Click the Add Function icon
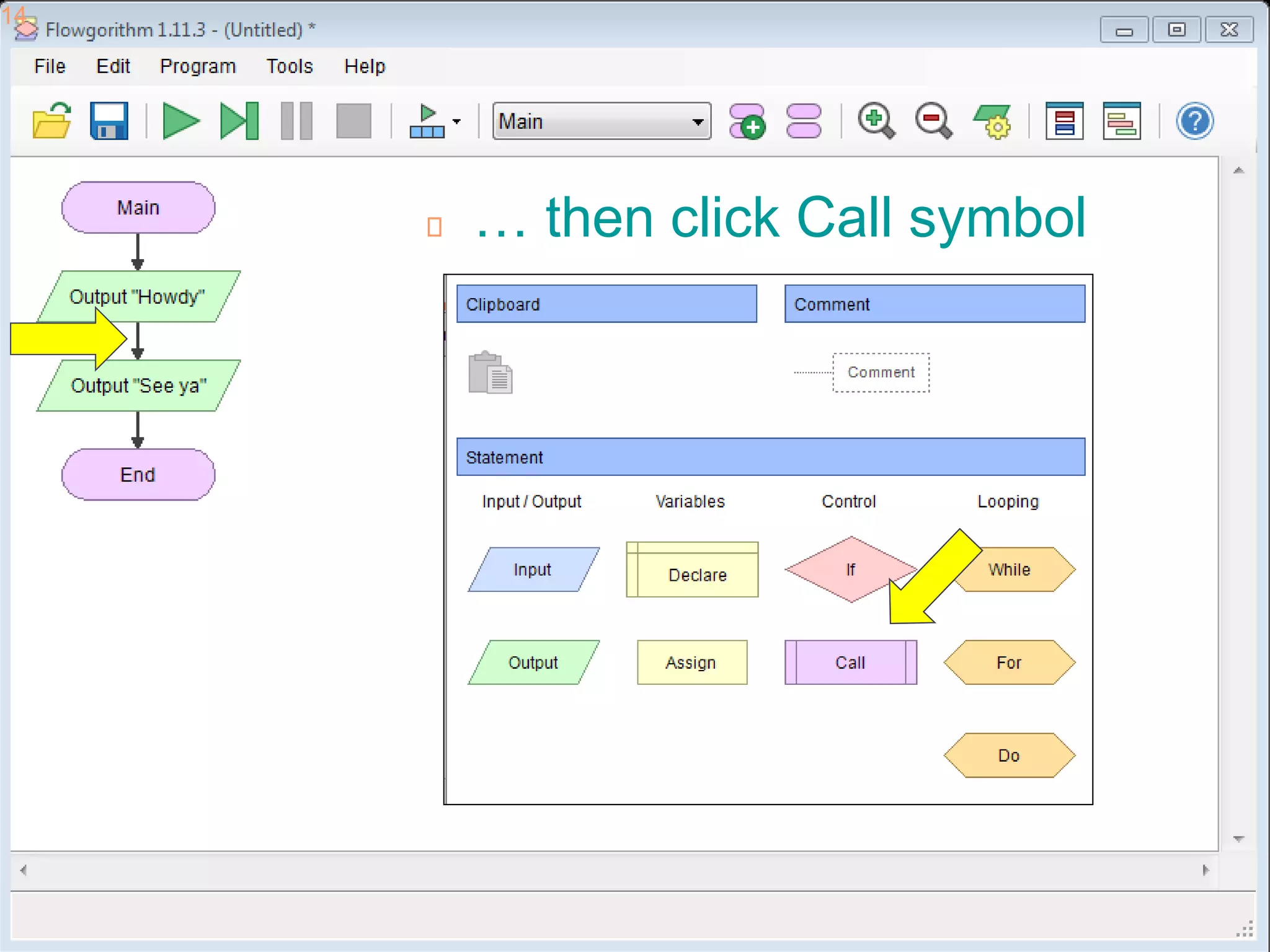This screenshot has width=1270, height=952. 747,121
